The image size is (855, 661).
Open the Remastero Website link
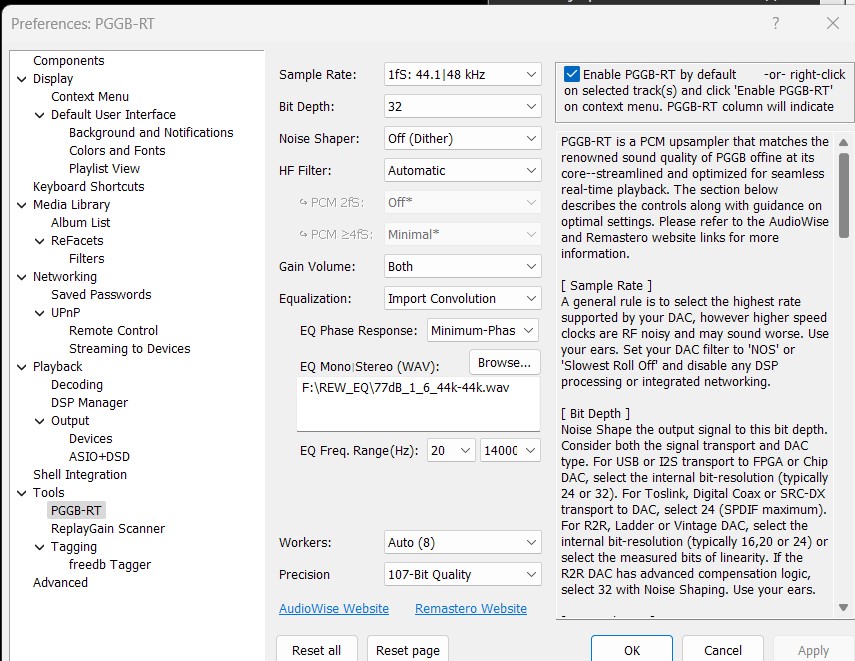pyautogui.click(x=470, y=609)
